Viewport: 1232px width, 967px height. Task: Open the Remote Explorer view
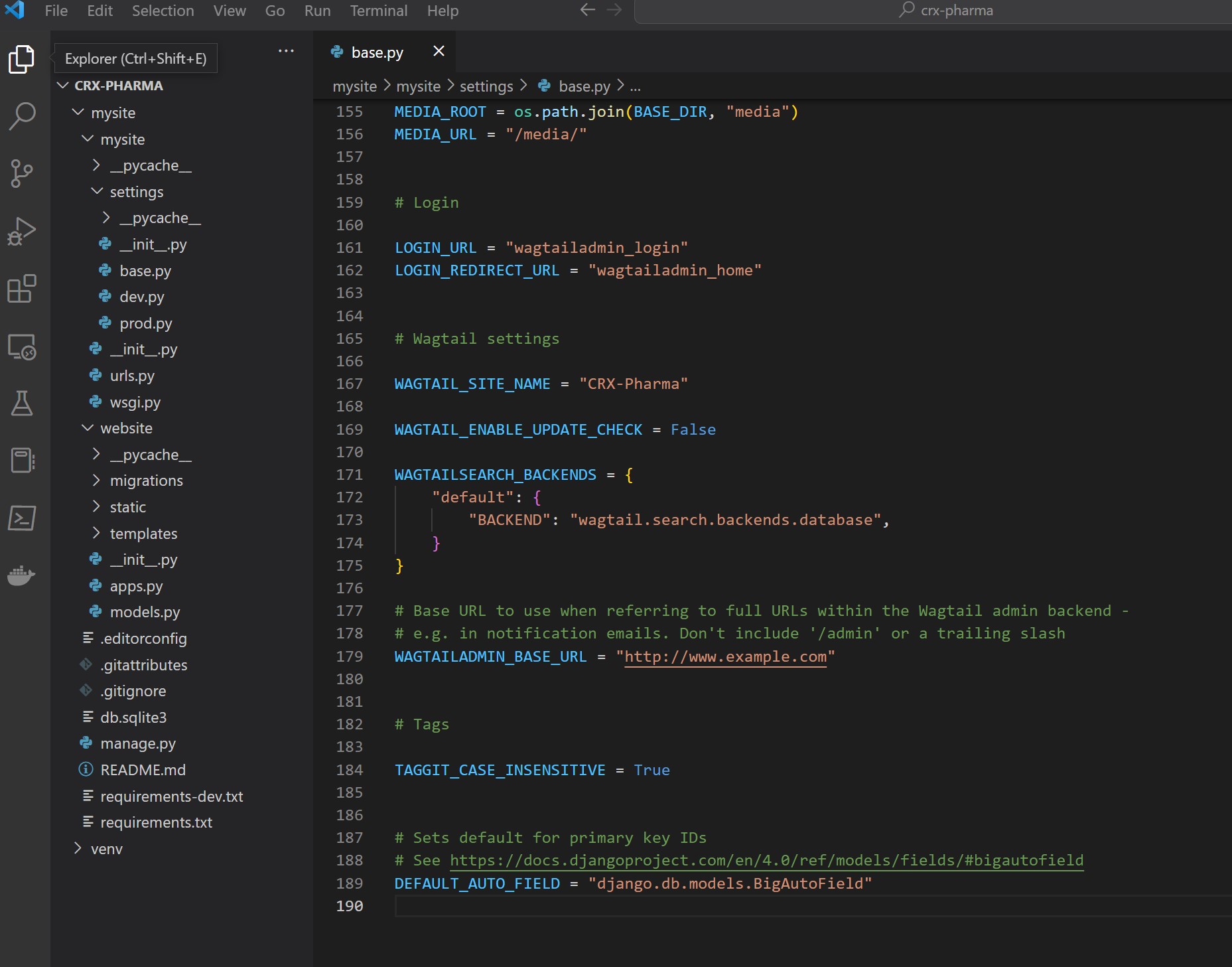(x=22, y=347)
